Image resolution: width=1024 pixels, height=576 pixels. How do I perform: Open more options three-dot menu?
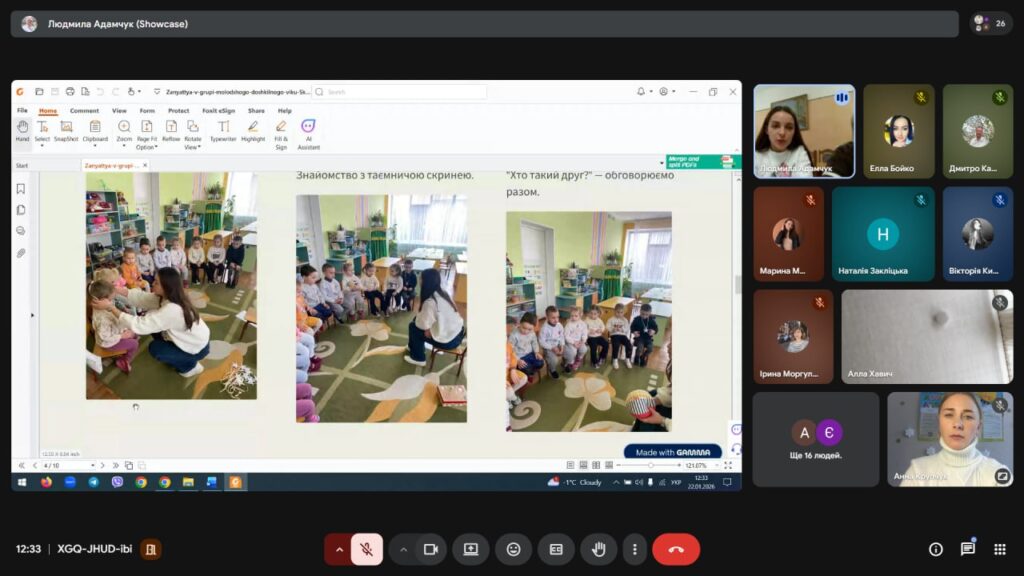click(634, 549)
